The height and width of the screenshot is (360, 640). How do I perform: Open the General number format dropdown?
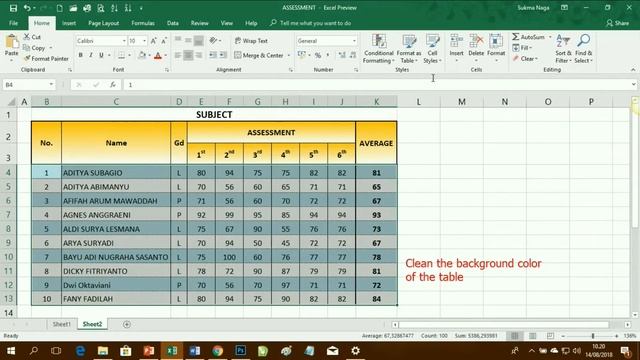coord(354,41)
